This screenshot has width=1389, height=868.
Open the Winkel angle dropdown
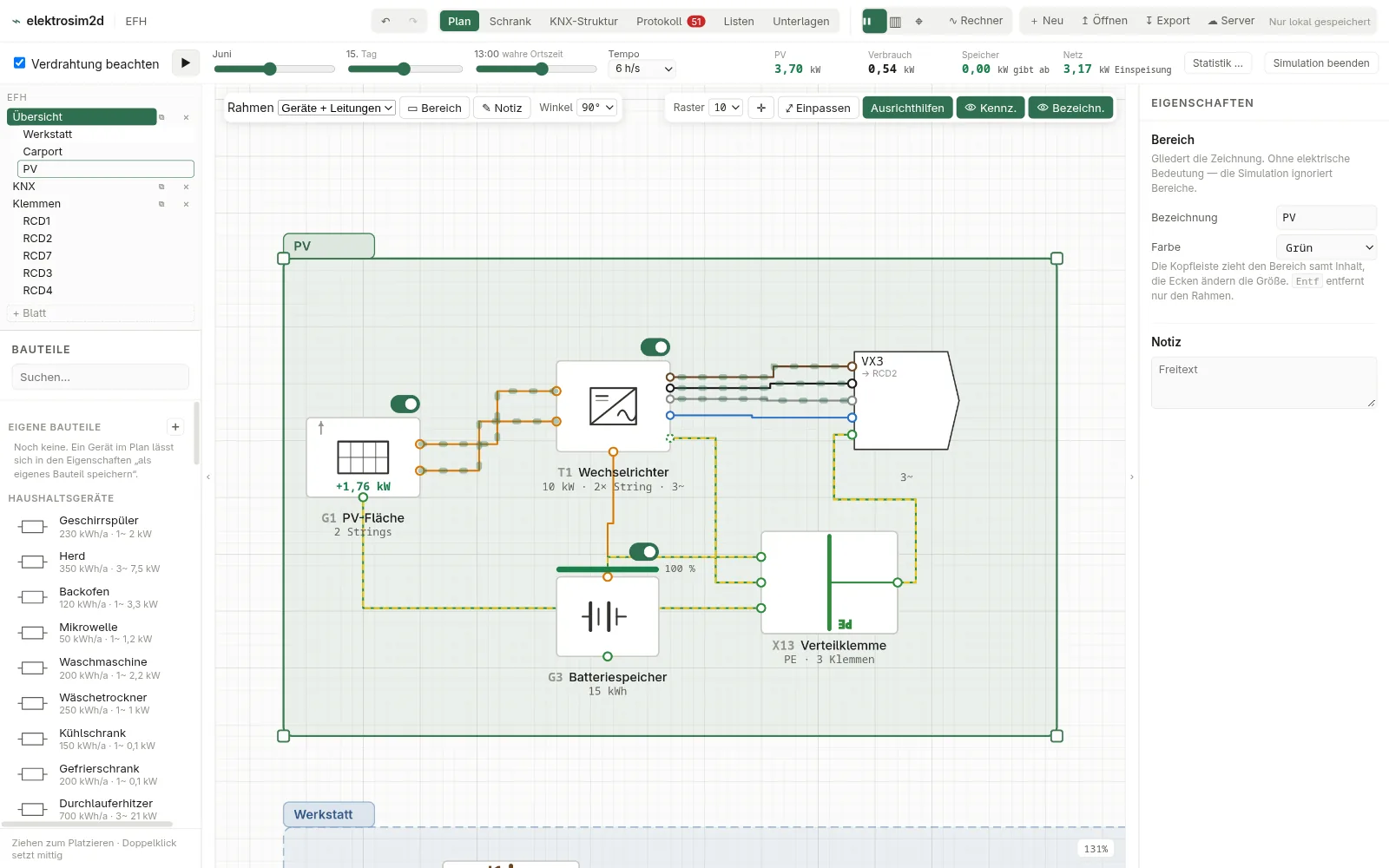click(598, 108)
